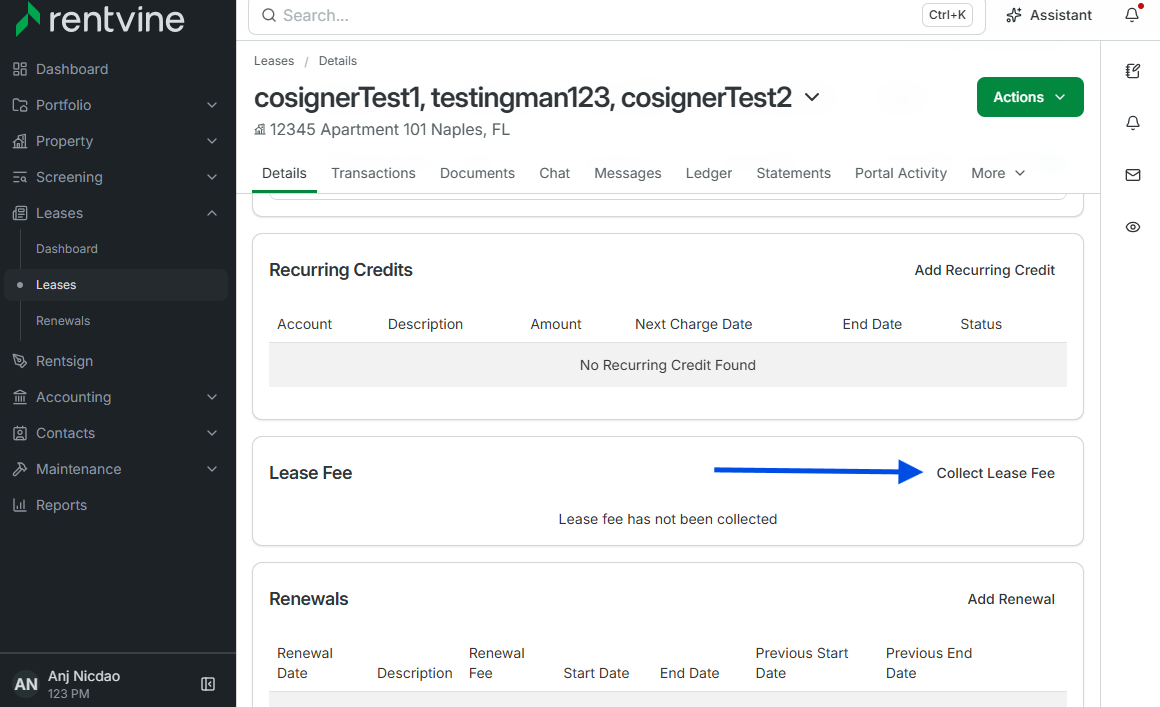Expand the Contacts menu chevron
The height and width of the screenshot is (707, 1160).
click(x=212, y=433)
